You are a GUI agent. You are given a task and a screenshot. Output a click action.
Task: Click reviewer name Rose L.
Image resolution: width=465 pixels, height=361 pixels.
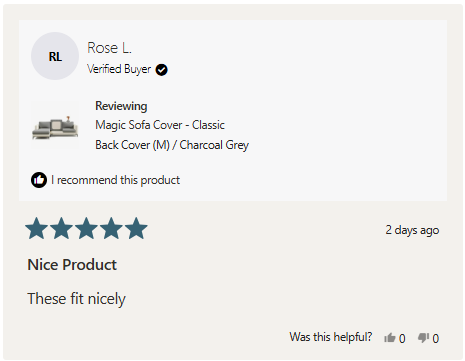(x=109, y=48)
